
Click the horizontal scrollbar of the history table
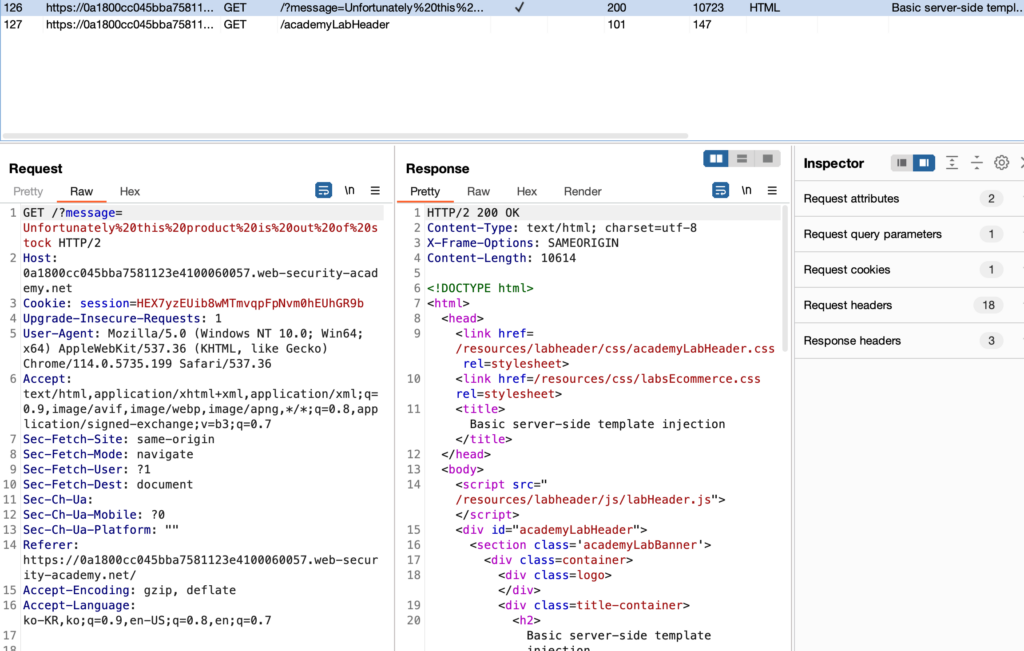345,136
